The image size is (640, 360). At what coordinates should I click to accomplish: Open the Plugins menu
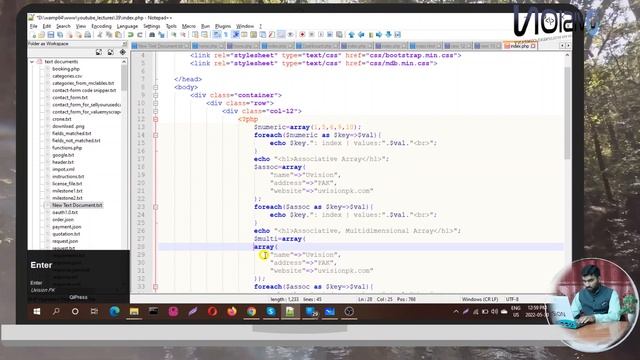(x=223, y=26)
